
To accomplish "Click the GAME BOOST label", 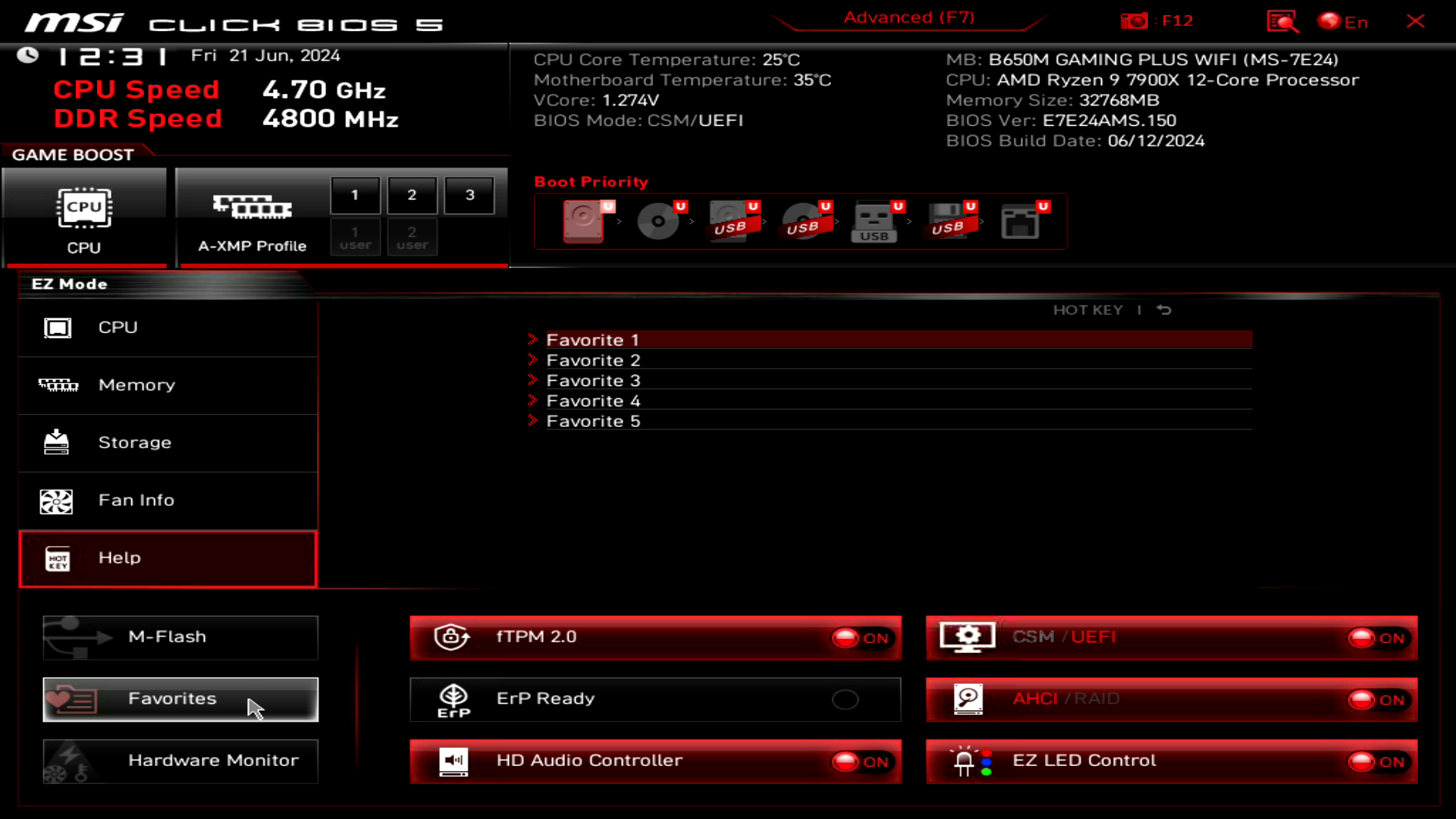I will pyautogui.click(x=73, y=155).
